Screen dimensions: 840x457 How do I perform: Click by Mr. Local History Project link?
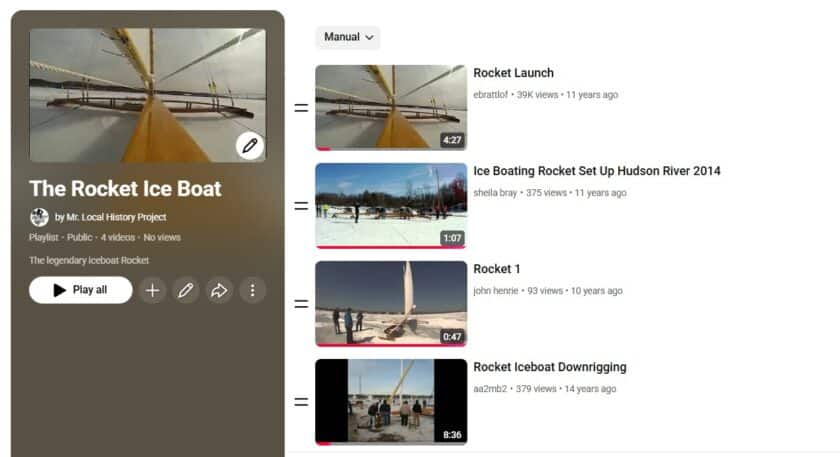[x=110, y=217]
